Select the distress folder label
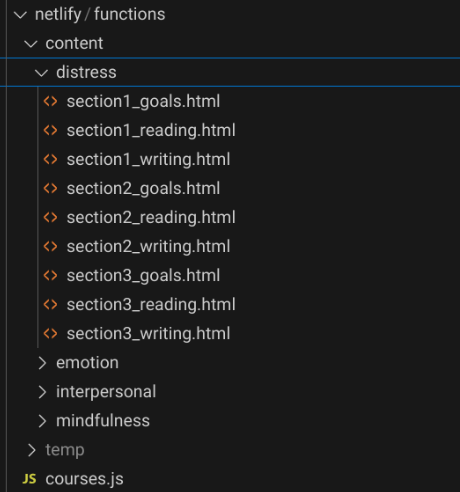 click(x=86, y=72)
